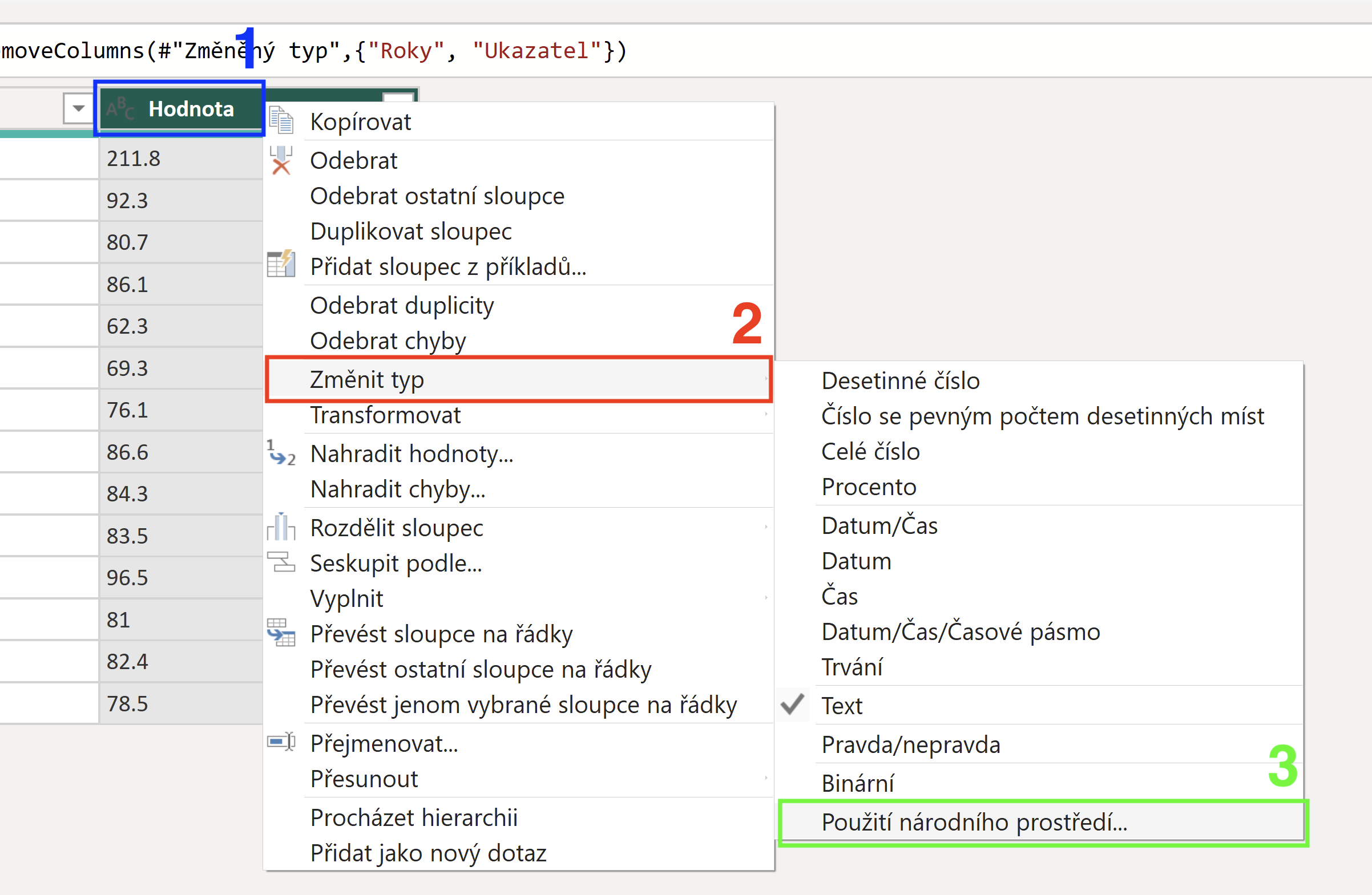Screen dimensions: 1372x895
Task: Select Odebrat chyby in the menu
Action: click(518, 341)
